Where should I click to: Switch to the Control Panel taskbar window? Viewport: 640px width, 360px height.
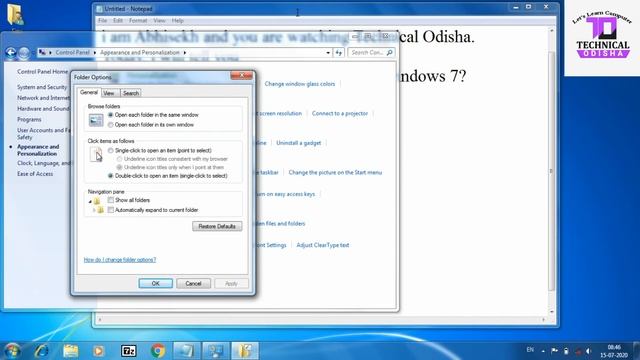[216, 351]
